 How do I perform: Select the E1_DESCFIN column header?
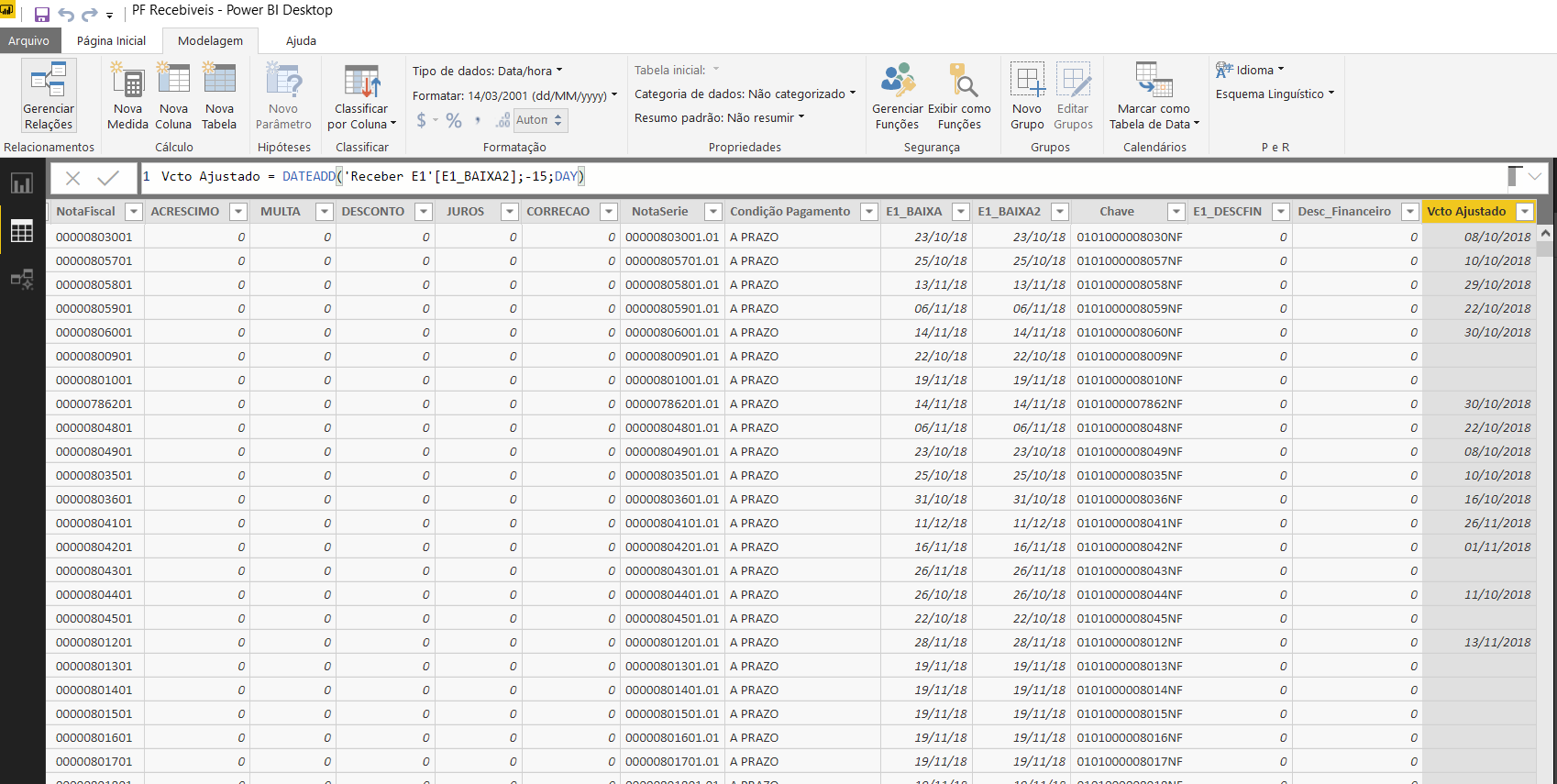click(1227, 212)
